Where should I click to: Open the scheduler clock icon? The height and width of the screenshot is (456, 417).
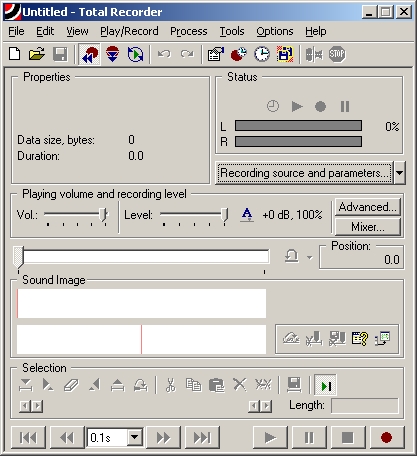262,54
